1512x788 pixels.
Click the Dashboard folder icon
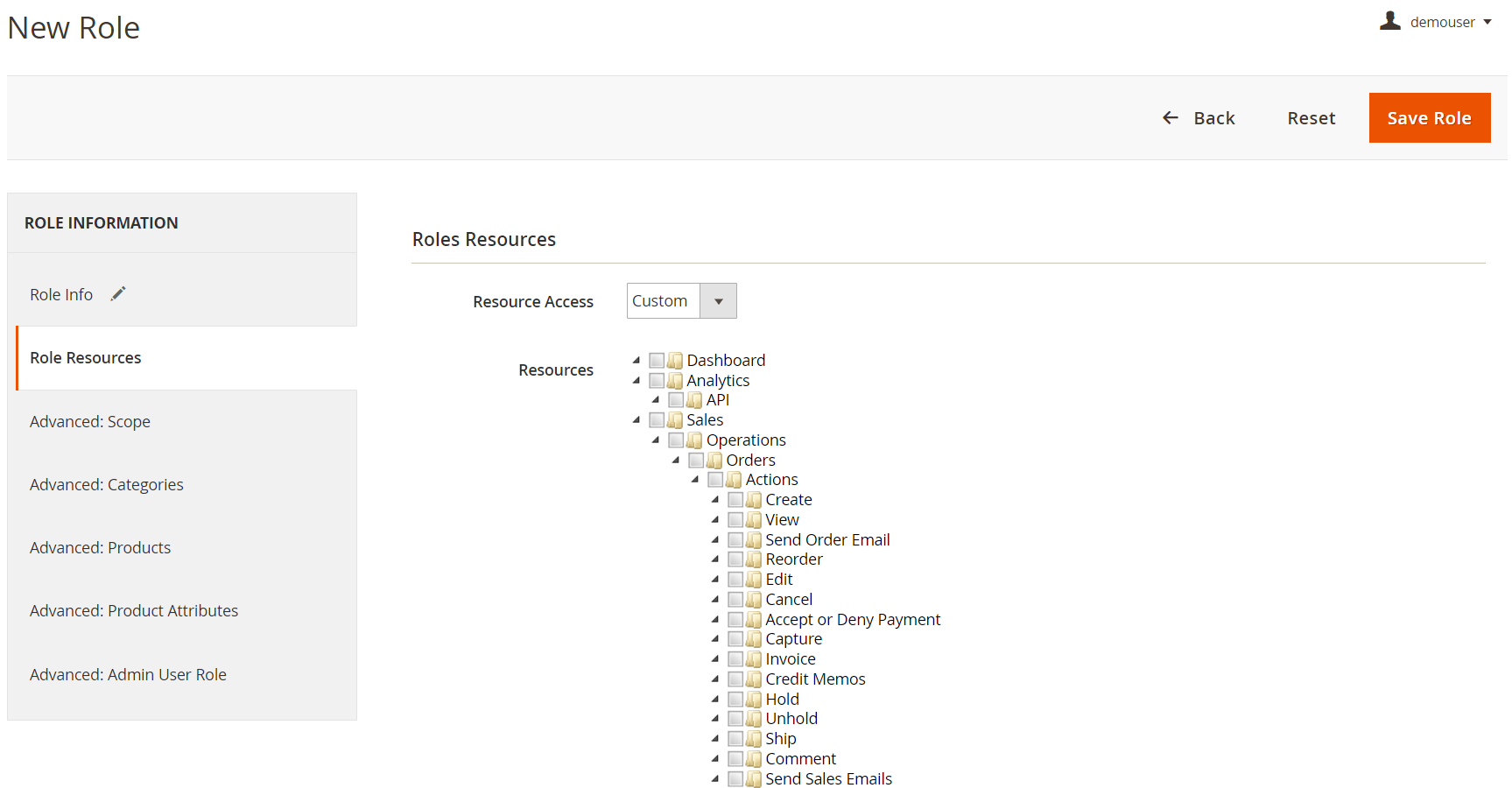(675, 361)
